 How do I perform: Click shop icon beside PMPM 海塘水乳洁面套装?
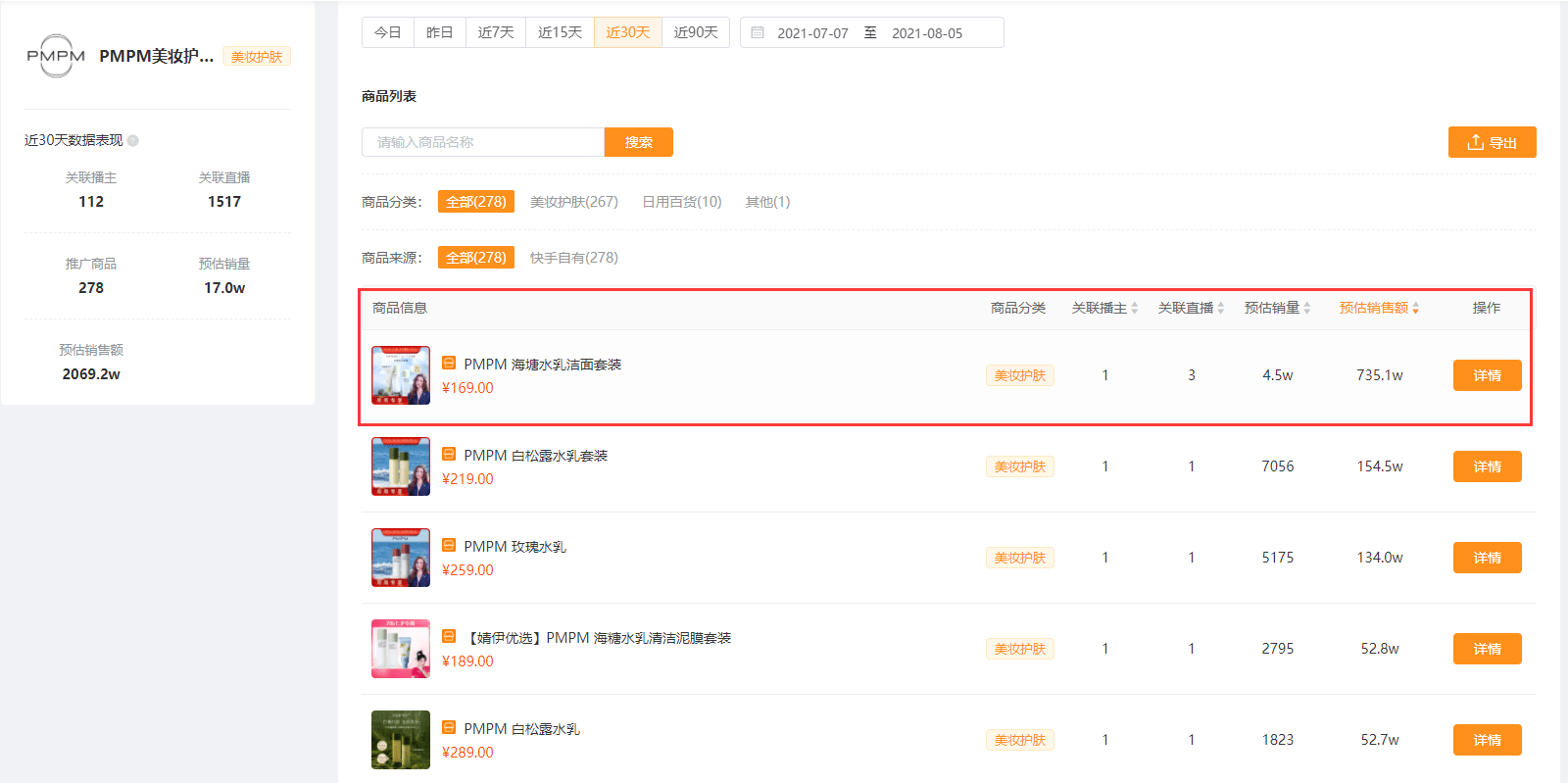tap(449, 363)
